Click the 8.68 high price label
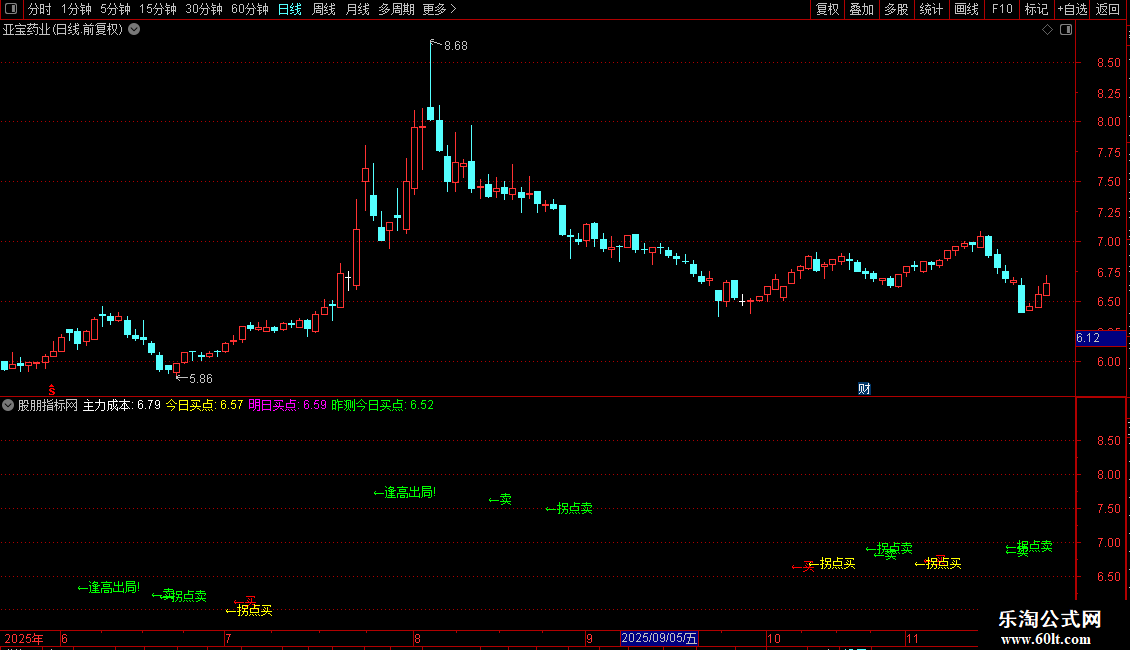This screenshot has height=650, width=1130. tap(455, 45)
